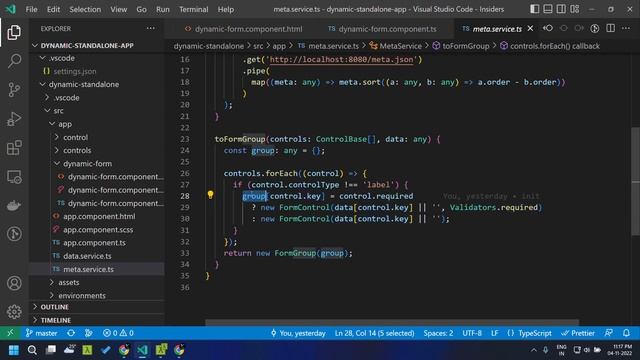This screenshot has width=640, height=360.
Task: Go to previous change in editor toolbar
Action: [548, 29]
